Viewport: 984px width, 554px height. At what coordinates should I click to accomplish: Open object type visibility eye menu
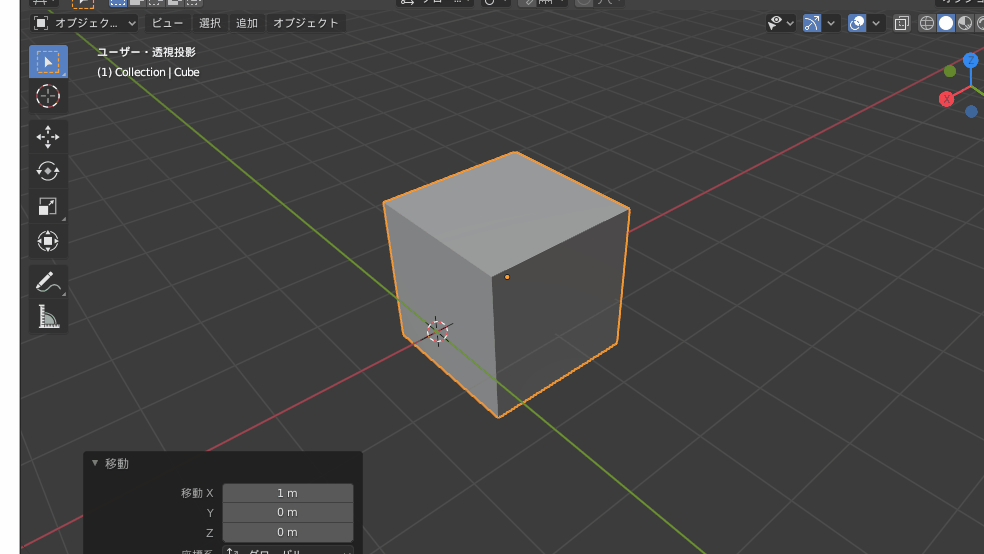(x=781, y=23)
